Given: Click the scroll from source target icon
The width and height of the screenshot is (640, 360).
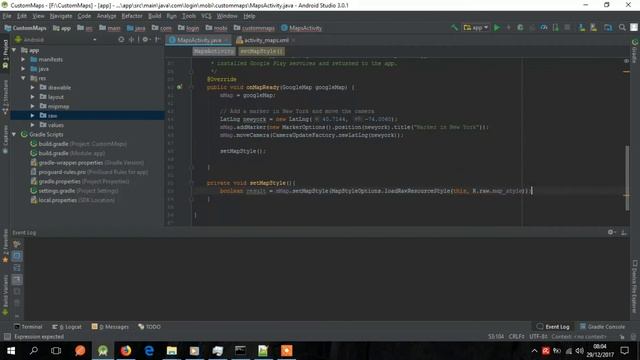Looking at the screenshot, I should (x=121, y=40).
